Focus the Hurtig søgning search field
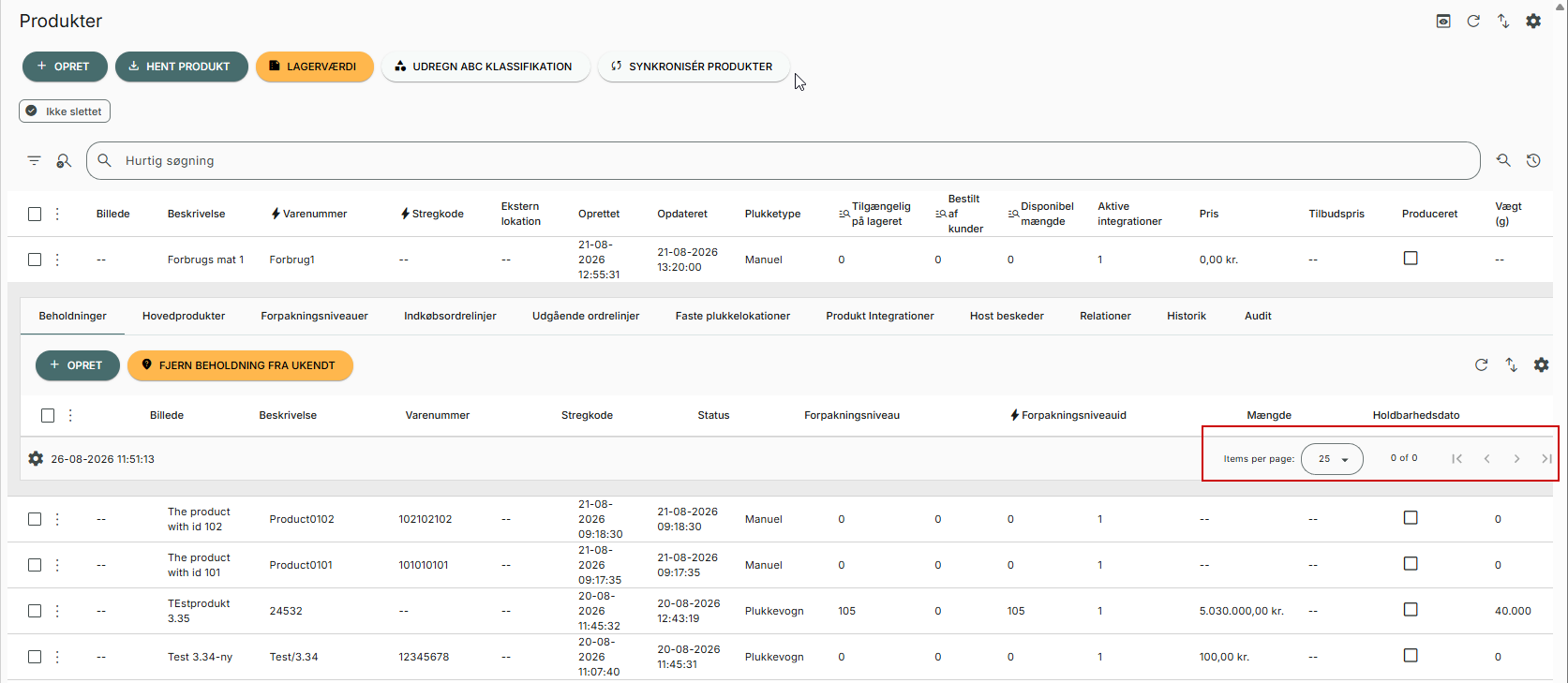Viewport: 1568px width, 683px height. pos(784,160)
